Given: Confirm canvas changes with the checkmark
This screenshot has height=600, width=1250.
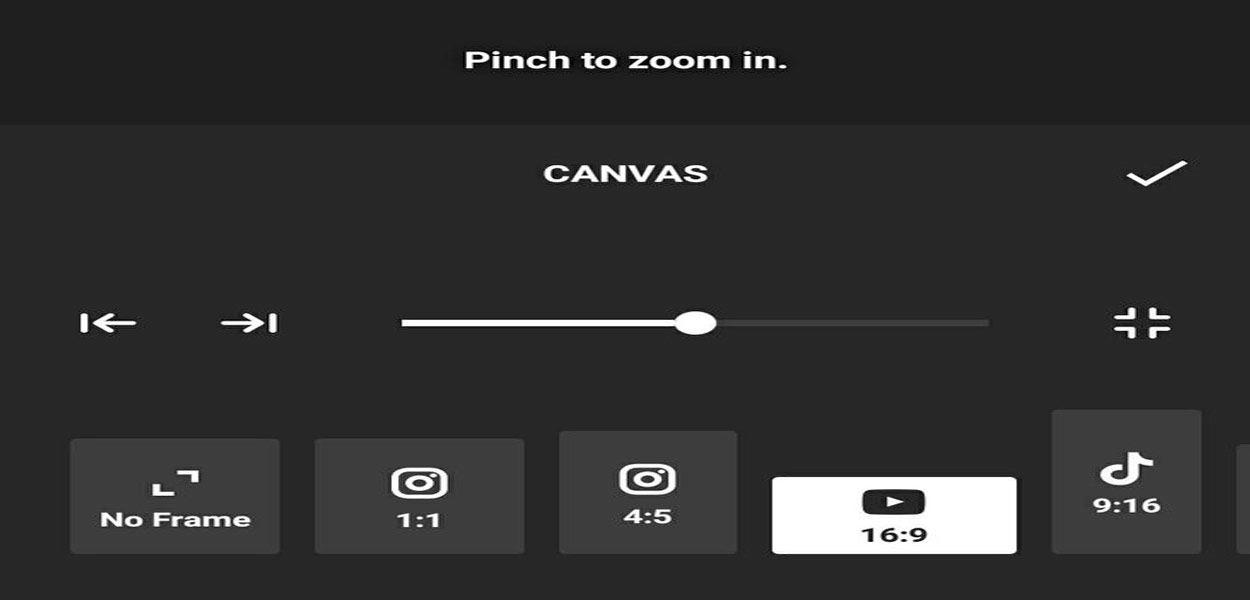Looking at the screenshot, I should (1156, 174).
